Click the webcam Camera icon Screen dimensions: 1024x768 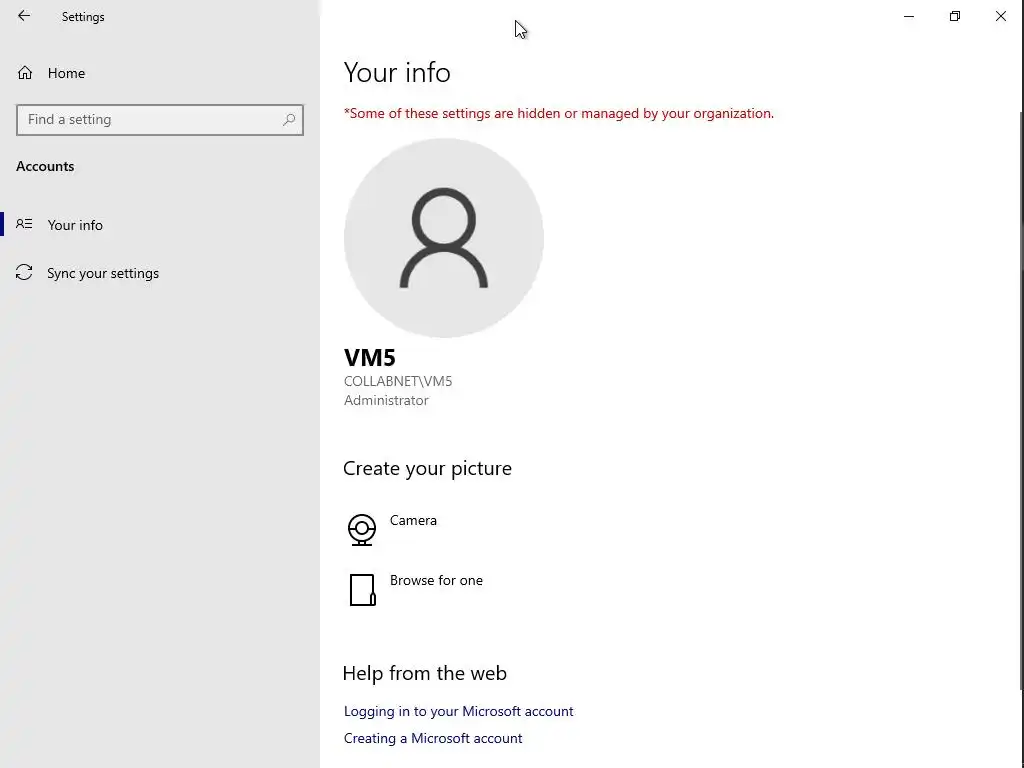tap(362, 530)
